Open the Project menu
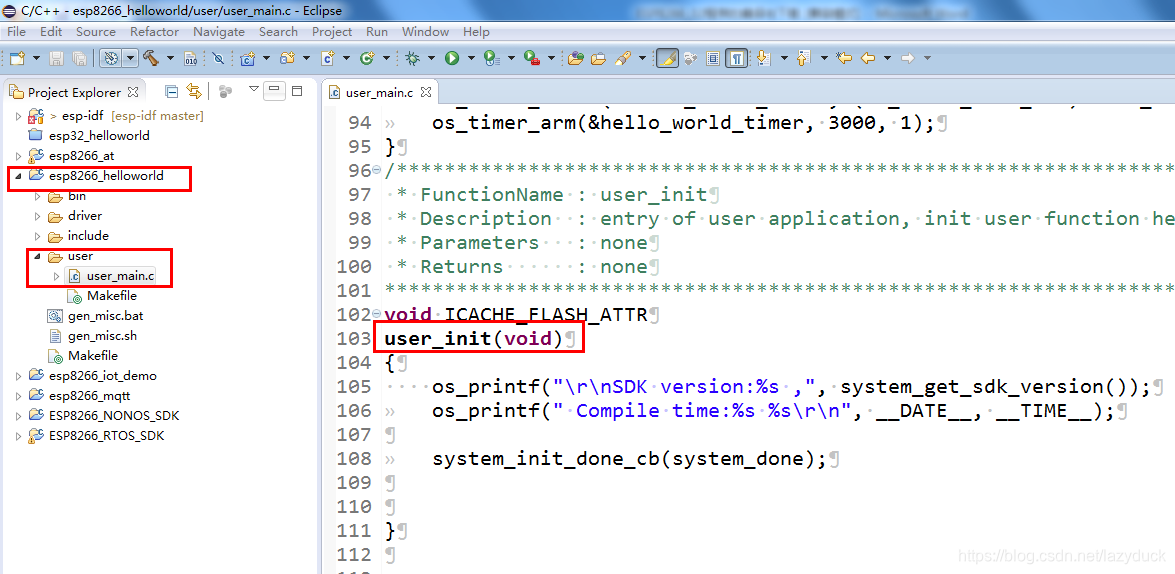Screen dimensions: 1175x574 point(332,31)
